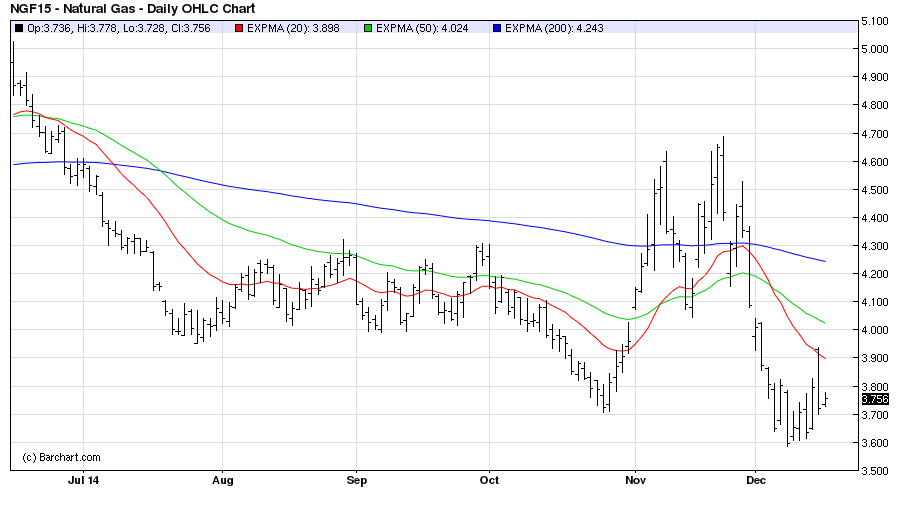
Task: Click the Nov date axis label
Action: tap(634, 480)
